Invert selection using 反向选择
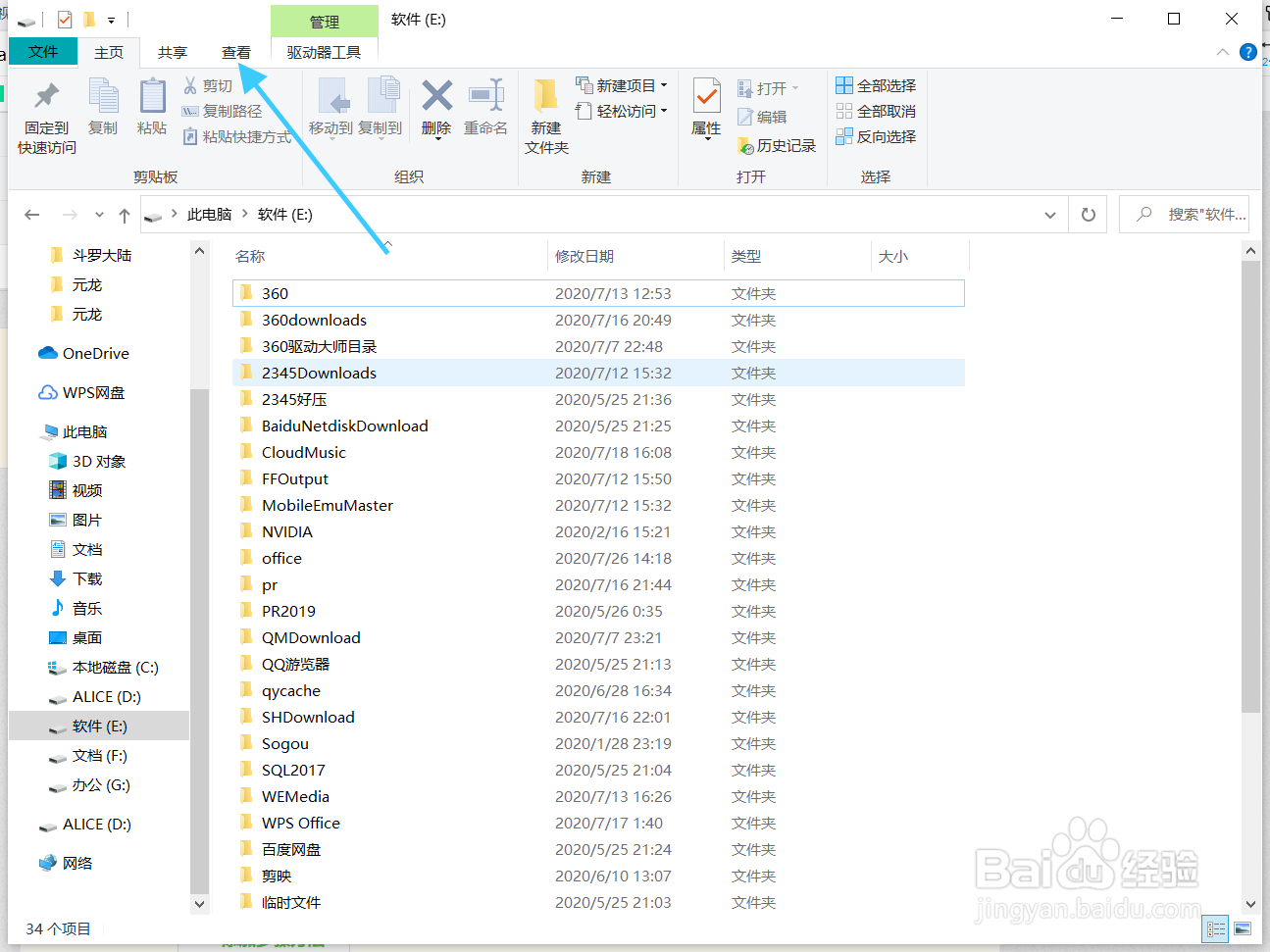 [875, 136]
